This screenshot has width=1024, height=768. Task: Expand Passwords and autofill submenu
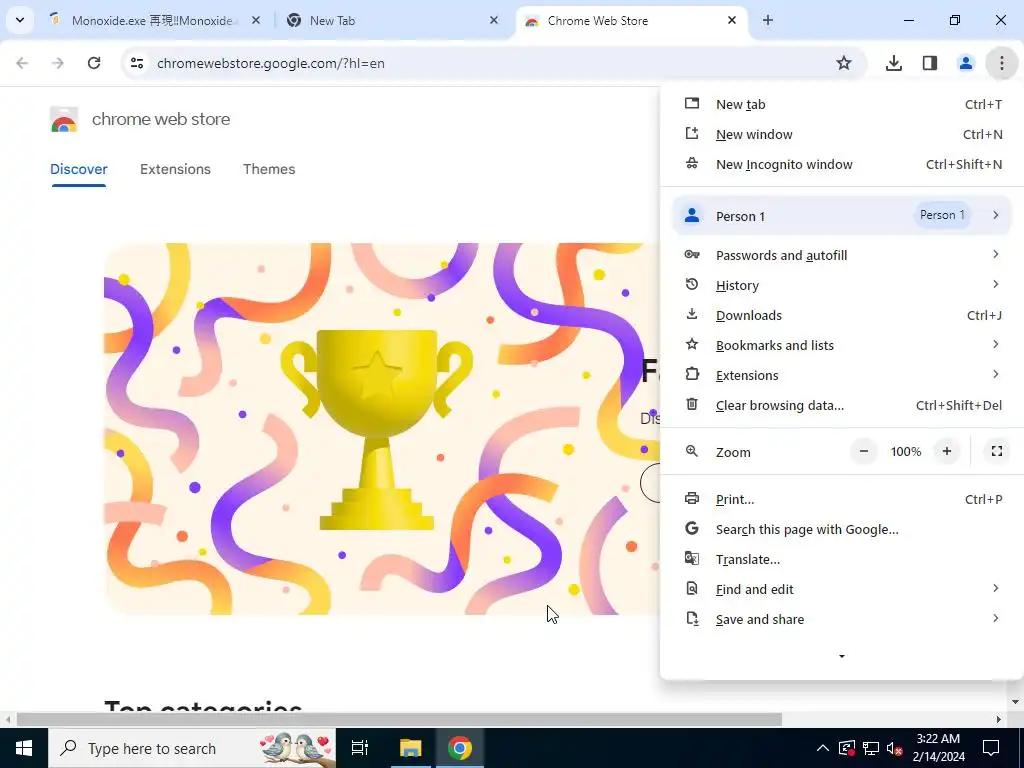tap(842, 255)
